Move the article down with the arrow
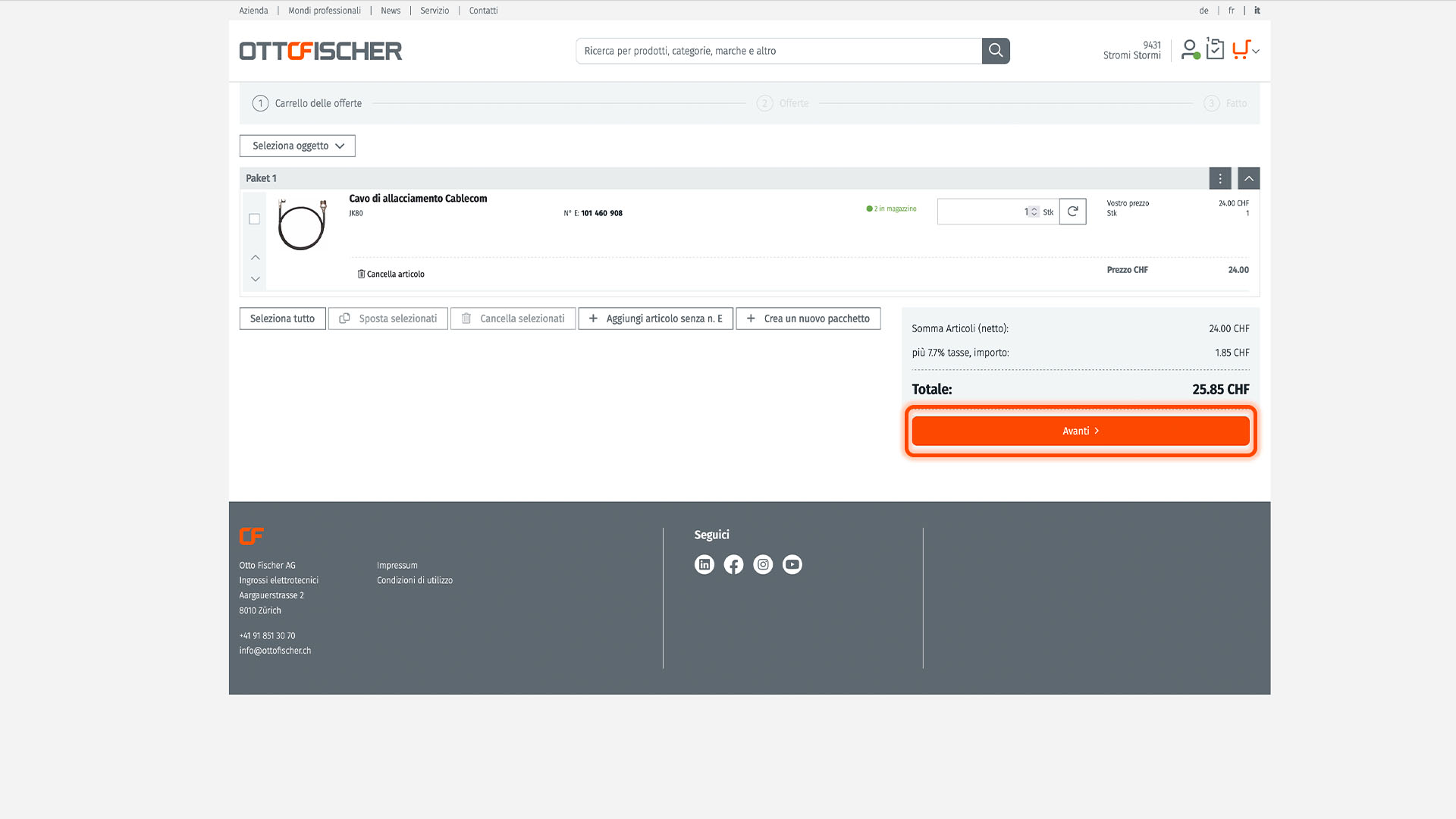The width and height of the screenshot is (1456, 819). [x=256, y=279]
